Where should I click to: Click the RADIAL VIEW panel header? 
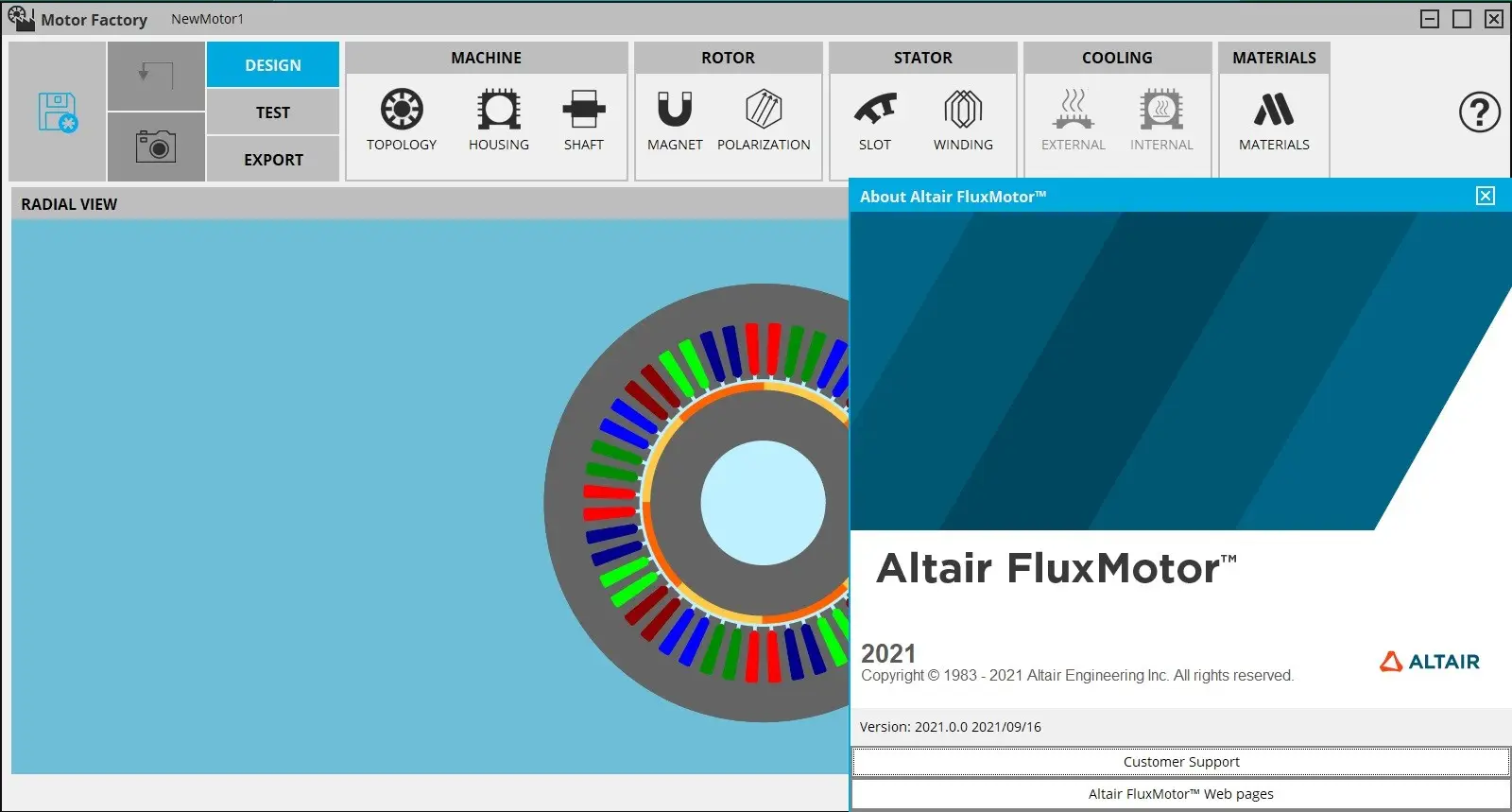click(430, 204)
